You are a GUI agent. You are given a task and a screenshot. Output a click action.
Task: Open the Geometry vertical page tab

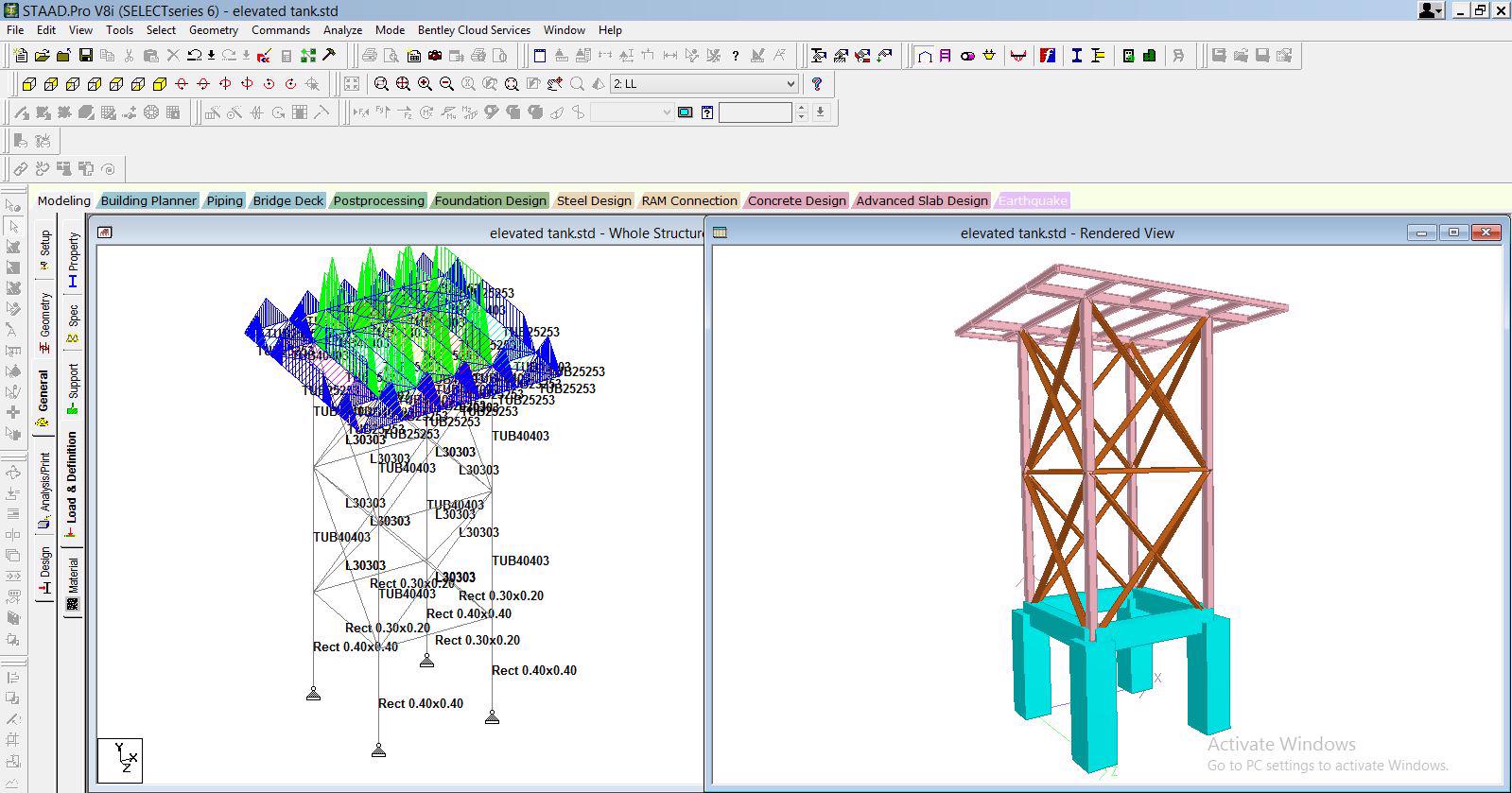44,322
